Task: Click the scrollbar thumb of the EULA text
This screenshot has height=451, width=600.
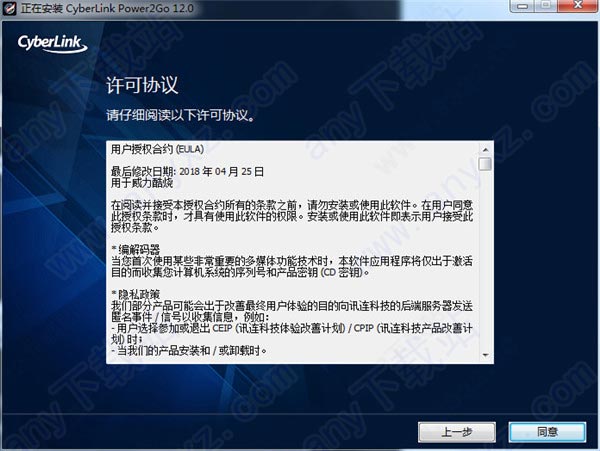Action: pyautogui.click(x=485, y=164)
